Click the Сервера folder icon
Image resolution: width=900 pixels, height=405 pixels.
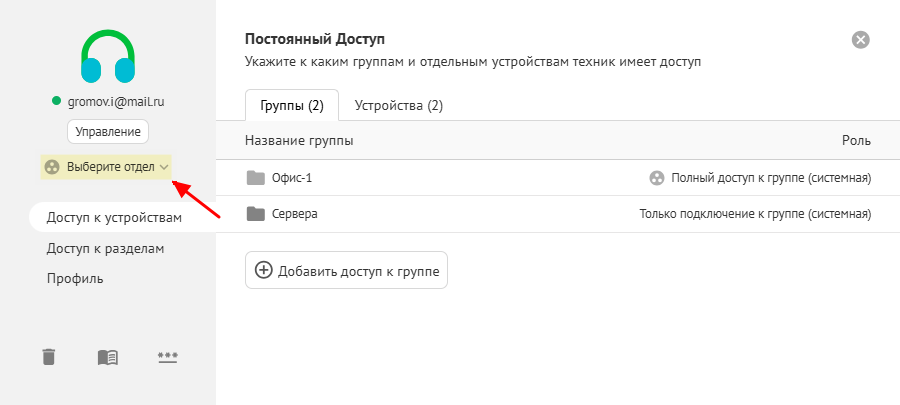pyautogui.click(x=255, y=214)
